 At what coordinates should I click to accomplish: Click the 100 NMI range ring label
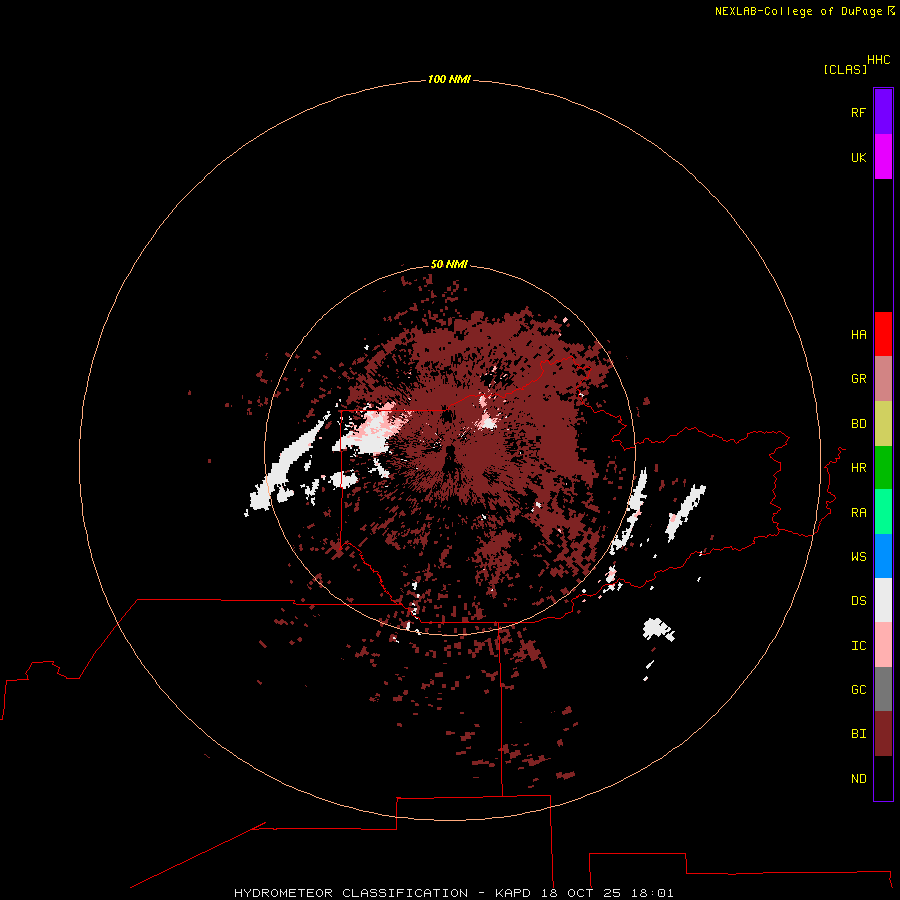point(449,79)
